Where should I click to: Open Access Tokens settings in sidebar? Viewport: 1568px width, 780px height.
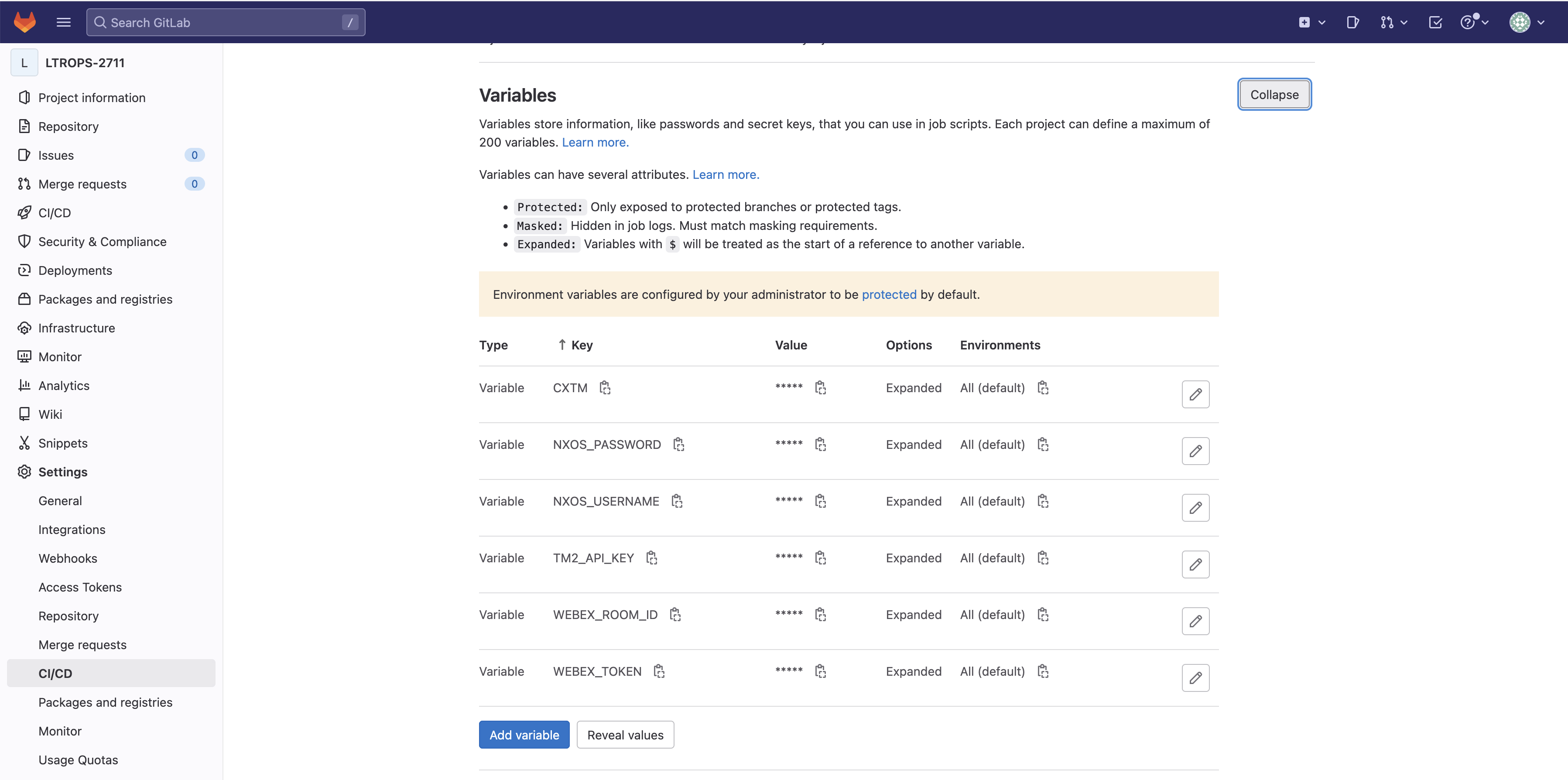80,587
